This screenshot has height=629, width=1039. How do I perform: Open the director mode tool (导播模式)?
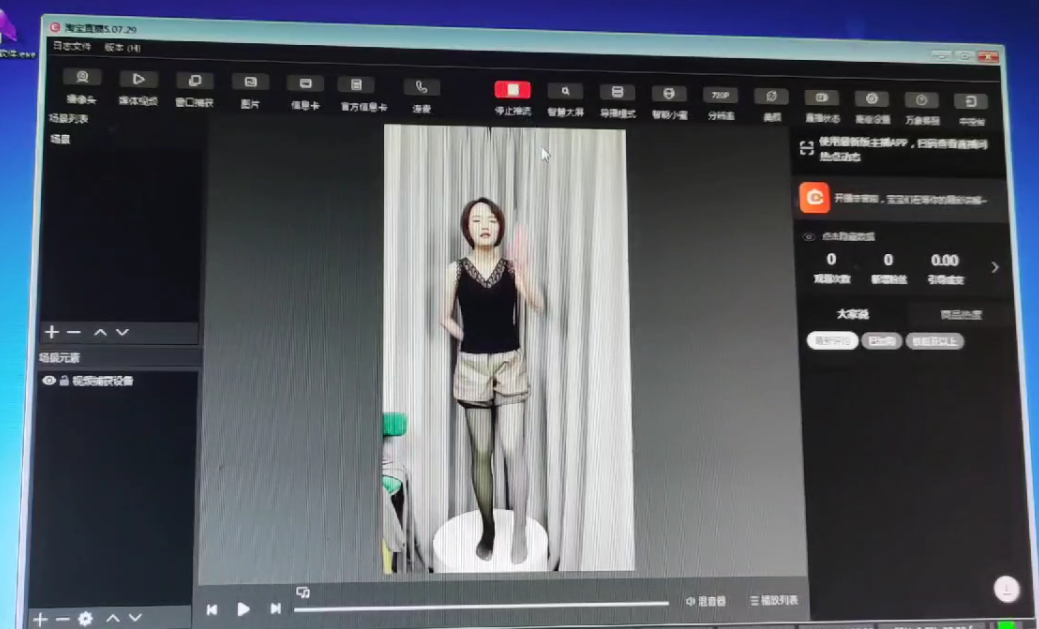[x=617, y=93]
